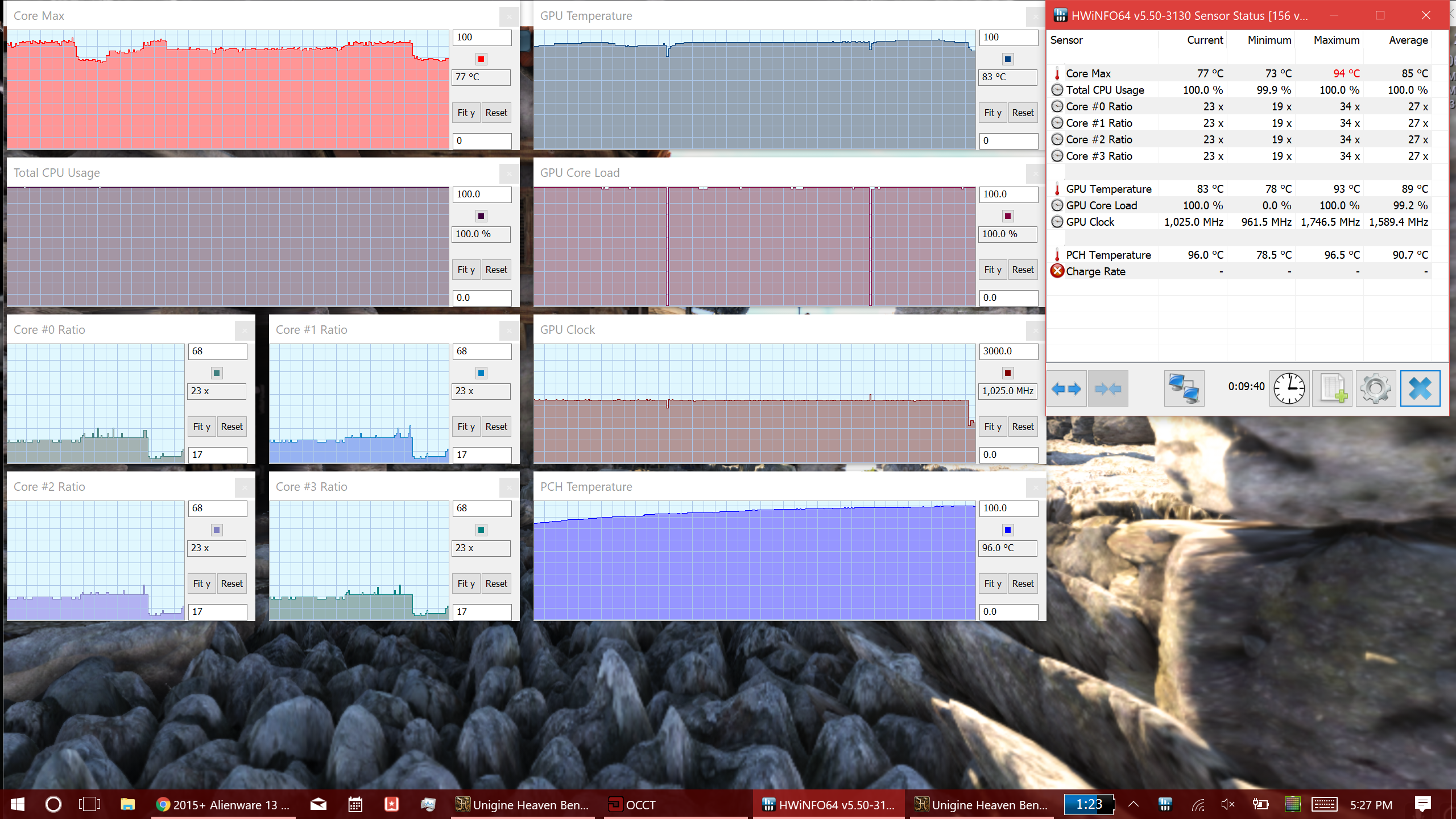
Task: Open the Action Center notifications icon
Action: point(1423,804)
